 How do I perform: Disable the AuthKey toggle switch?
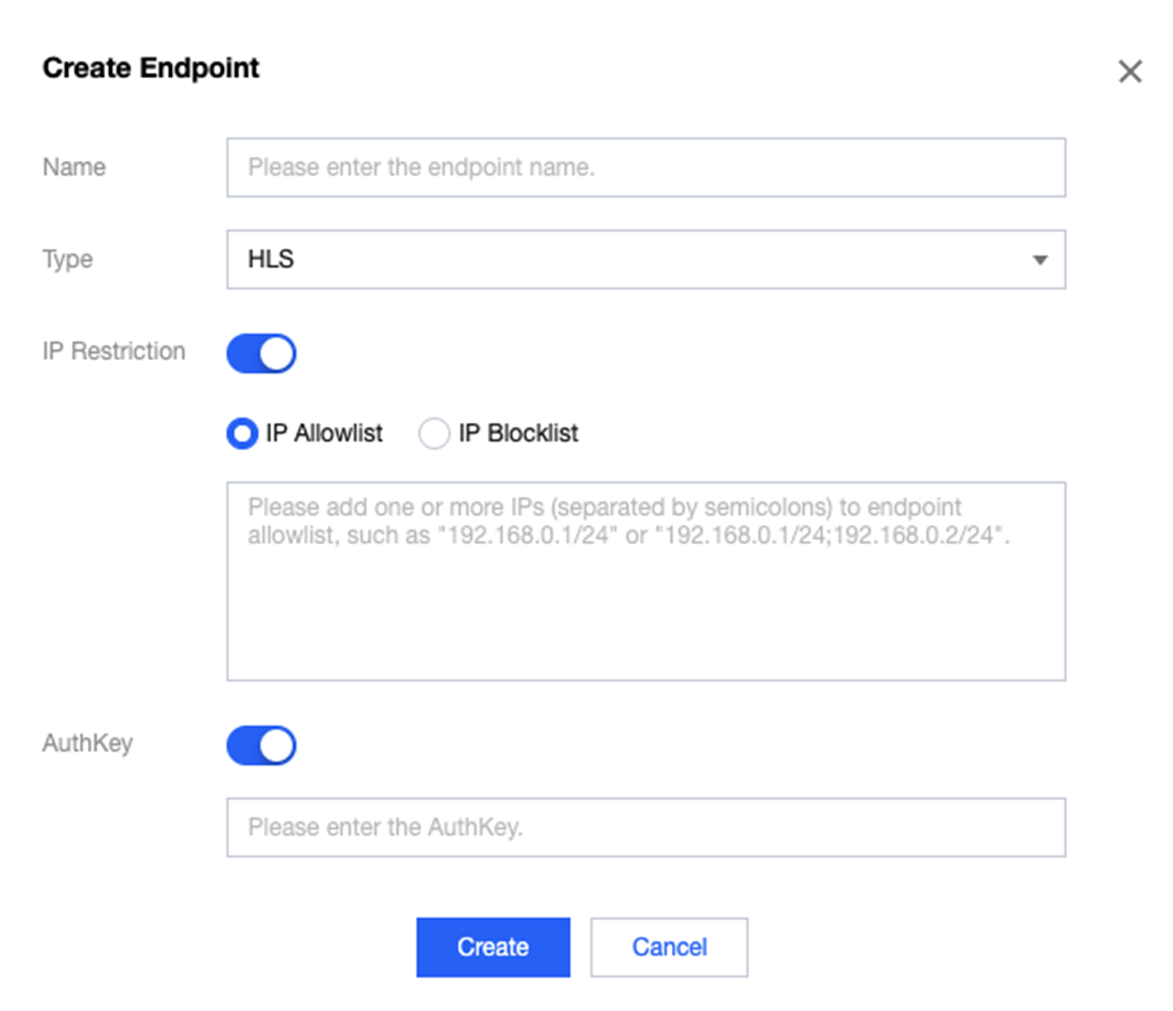pyautogui.click(x=261, y=745)
